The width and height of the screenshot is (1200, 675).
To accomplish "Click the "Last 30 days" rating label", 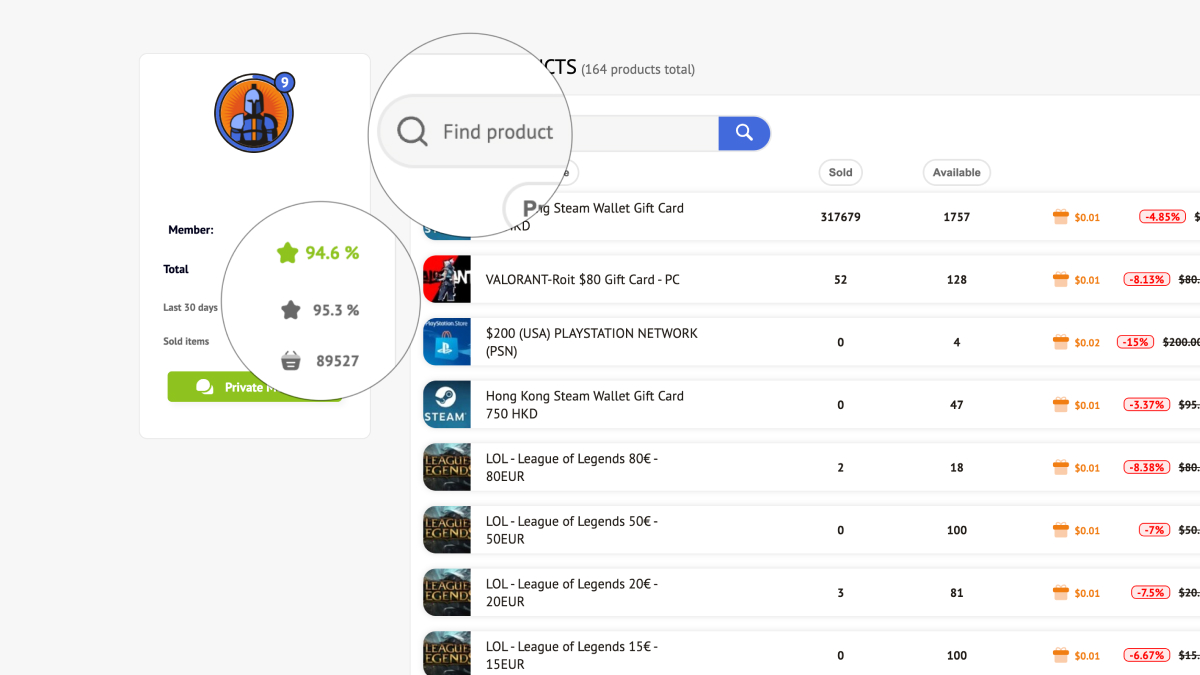I will 191,308.
